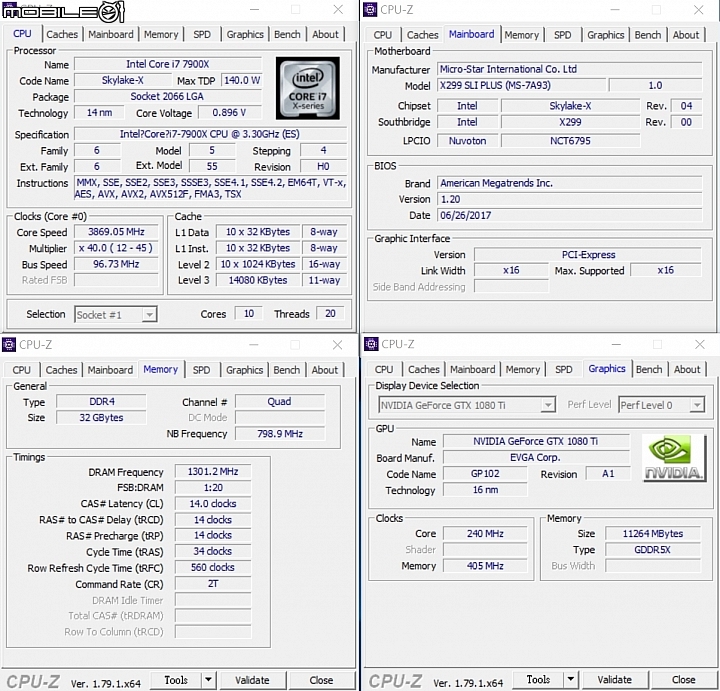Click NB Frequency 798.9 MHz value
This screenshot has width=720, height=691.
pyautogui.click(x=280, y=434)
